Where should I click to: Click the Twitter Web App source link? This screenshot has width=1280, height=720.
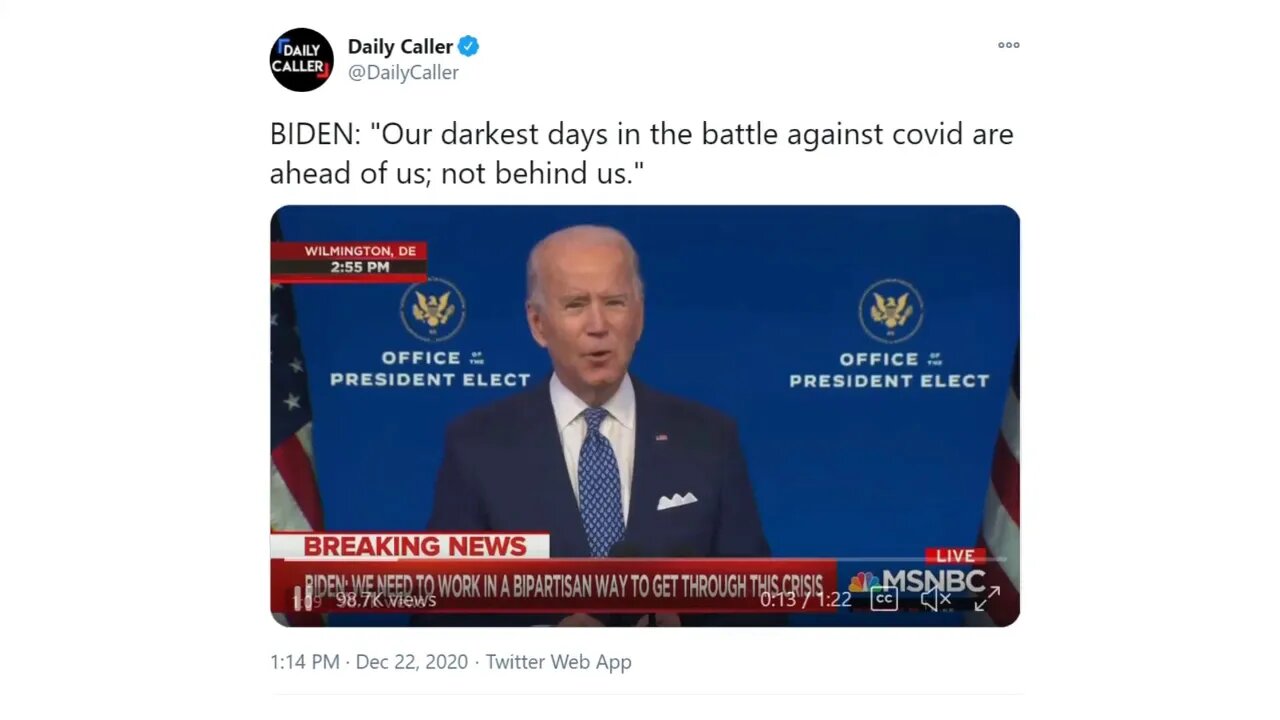coord(559,662)
